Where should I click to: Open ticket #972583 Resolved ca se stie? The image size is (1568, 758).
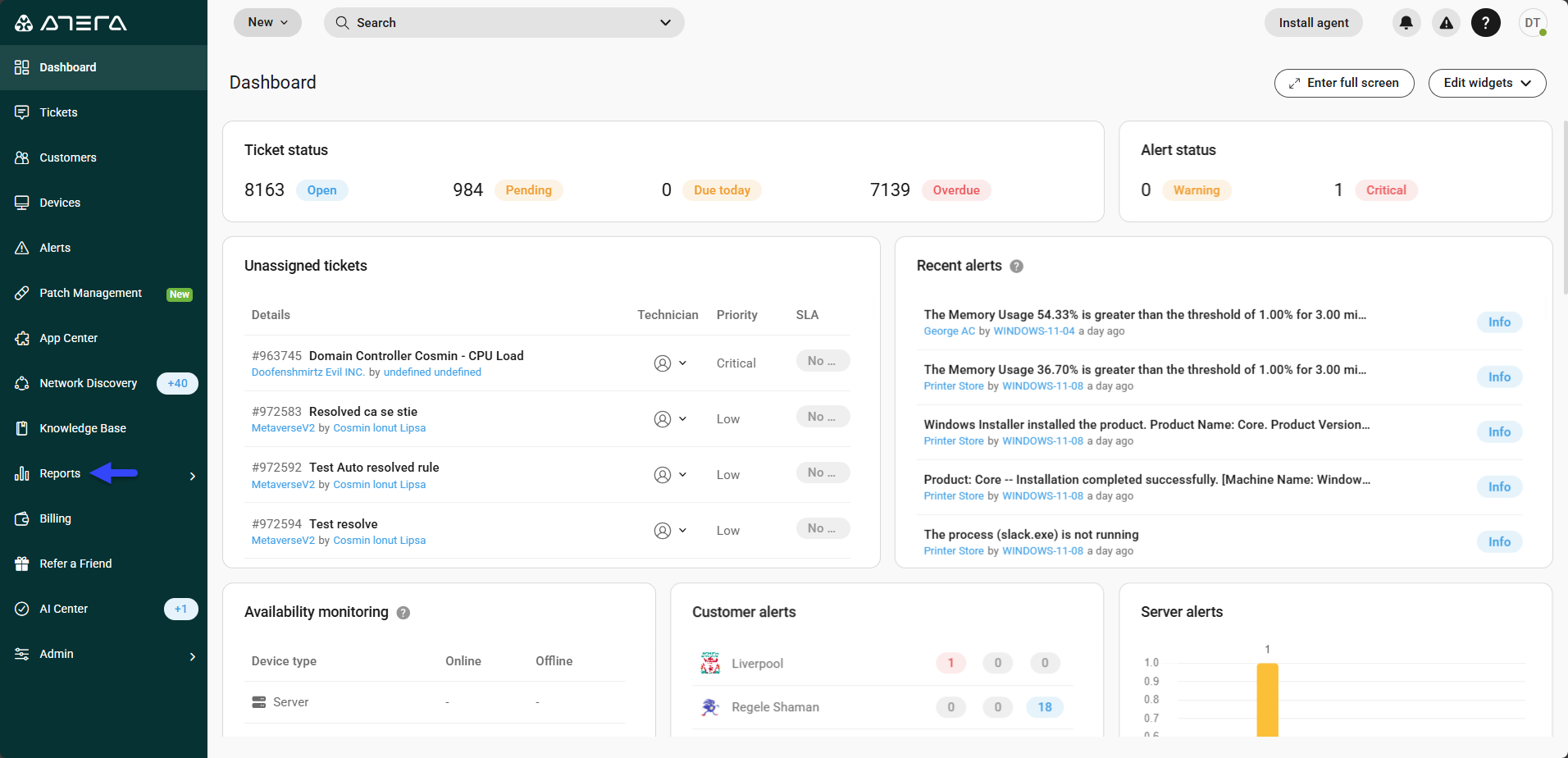pos(363,411)
